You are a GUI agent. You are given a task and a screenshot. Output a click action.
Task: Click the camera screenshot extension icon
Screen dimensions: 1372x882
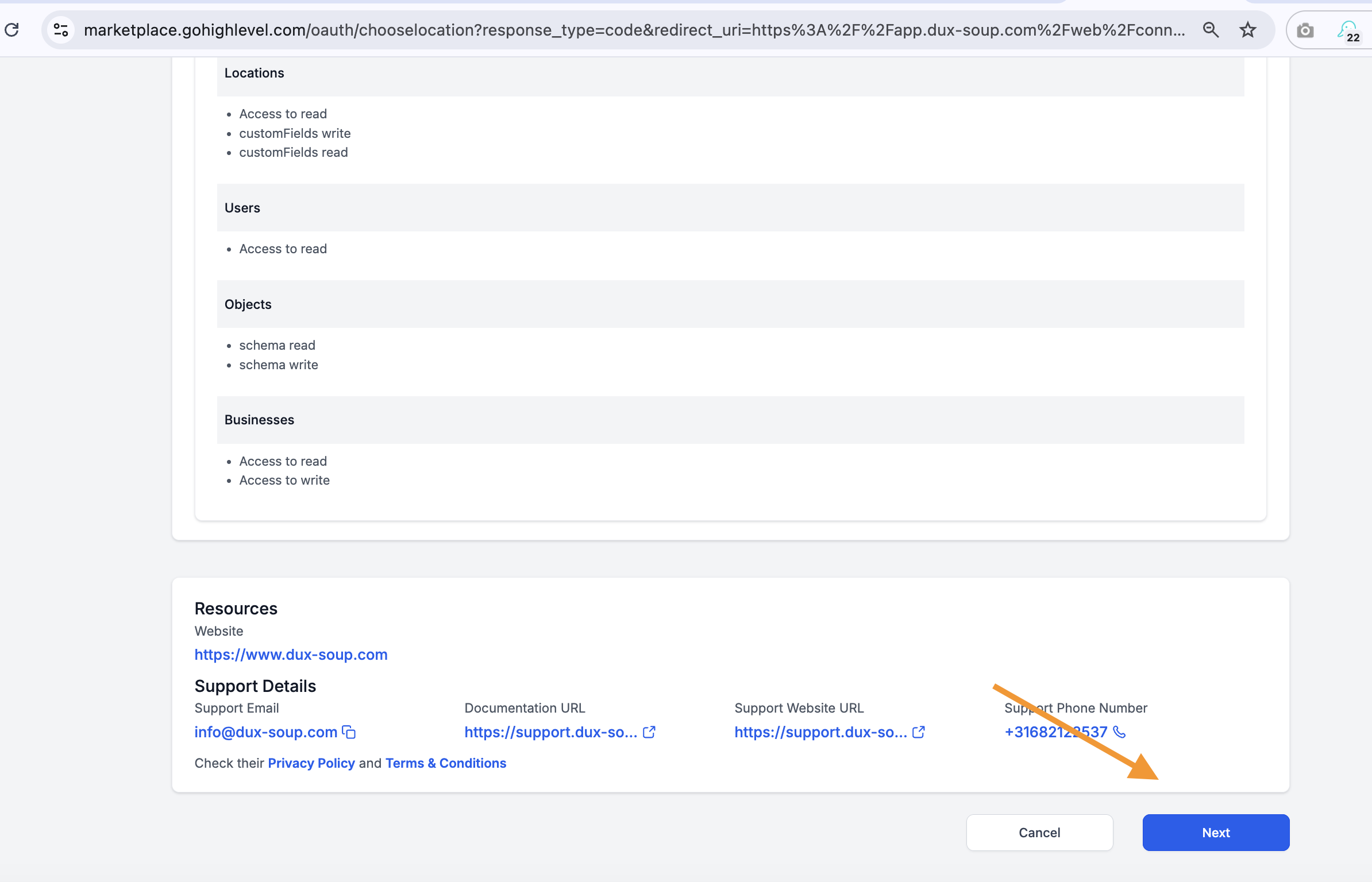[1305, 30]
